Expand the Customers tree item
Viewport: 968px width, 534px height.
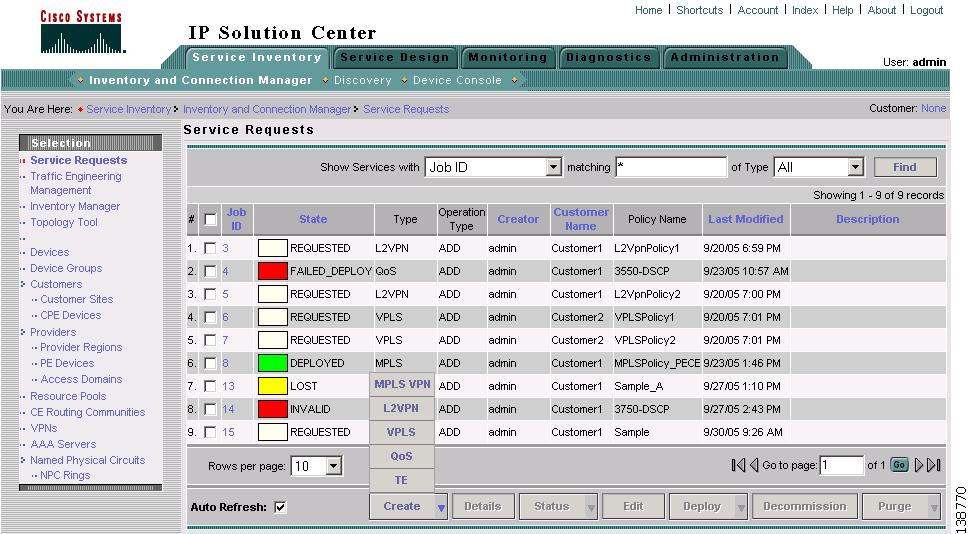(x=23, y=284)
